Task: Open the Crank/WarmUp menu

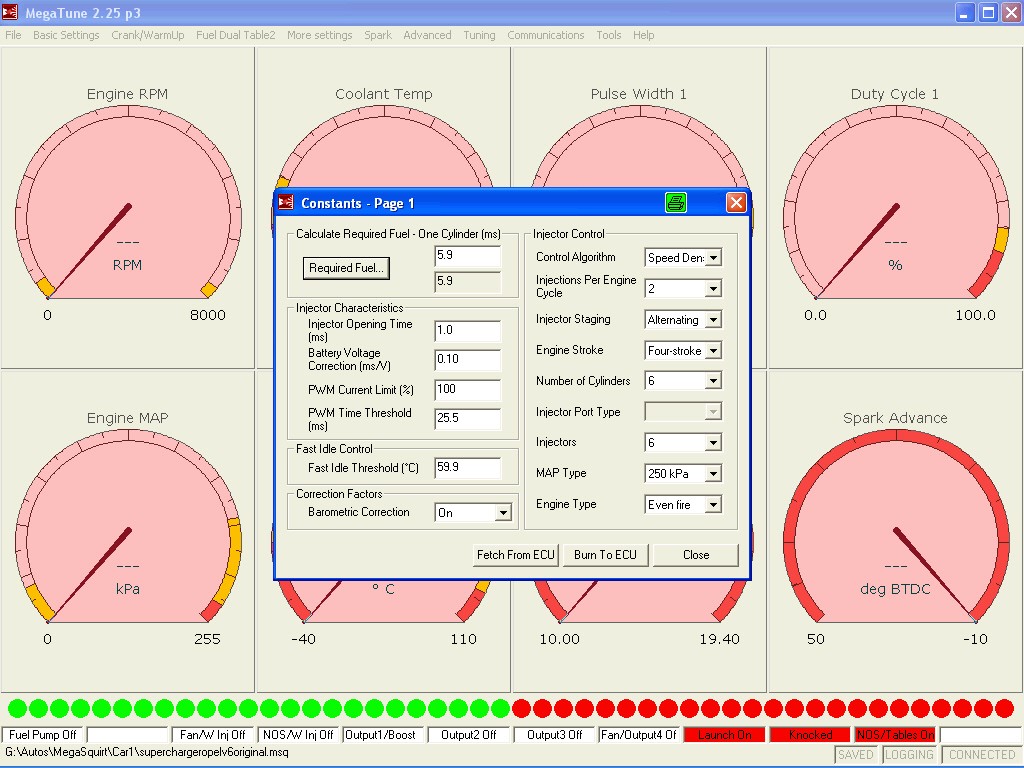Action: pos(148,35)
